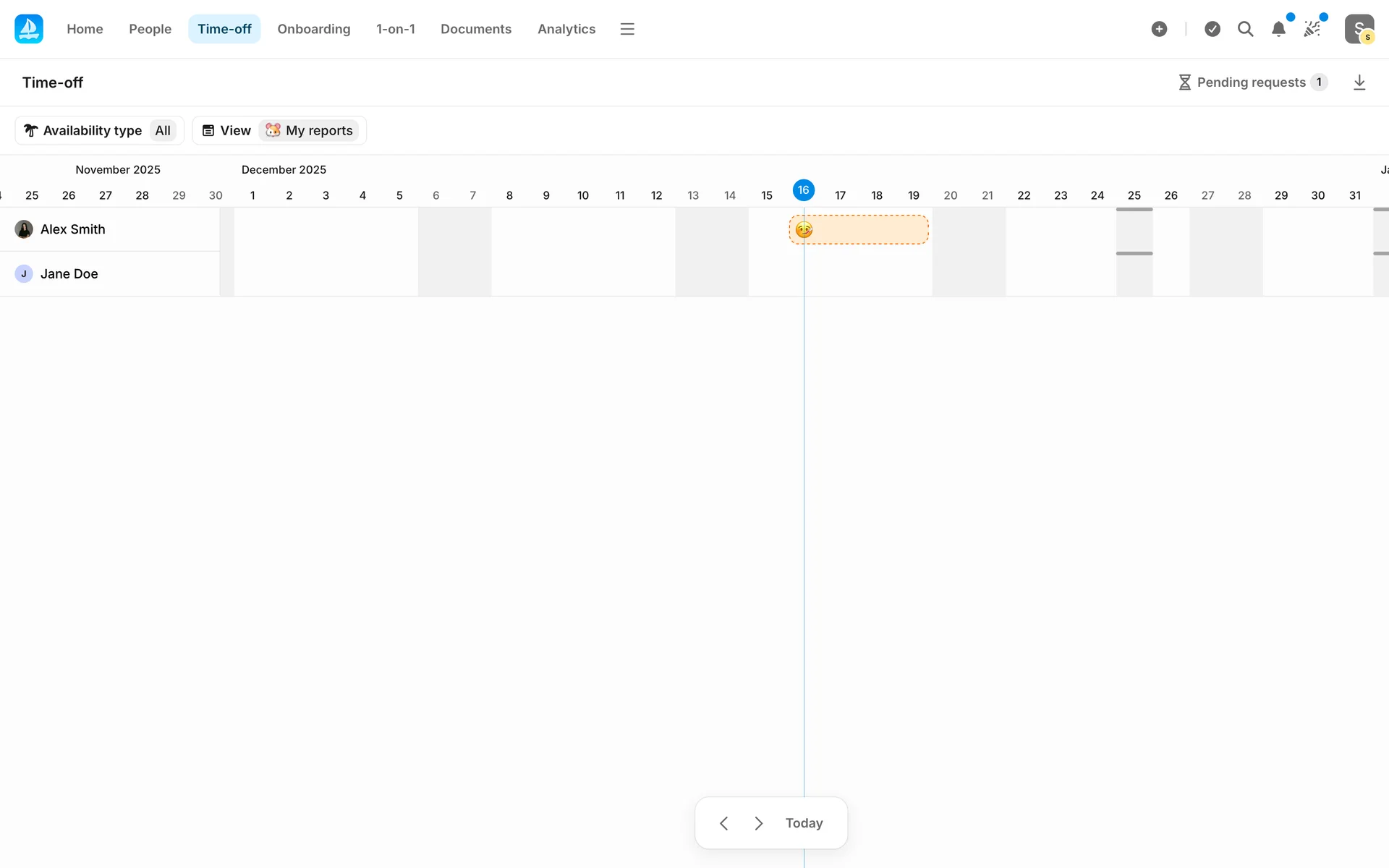
Task: Go to the Analytics tab
Action: 566,29
